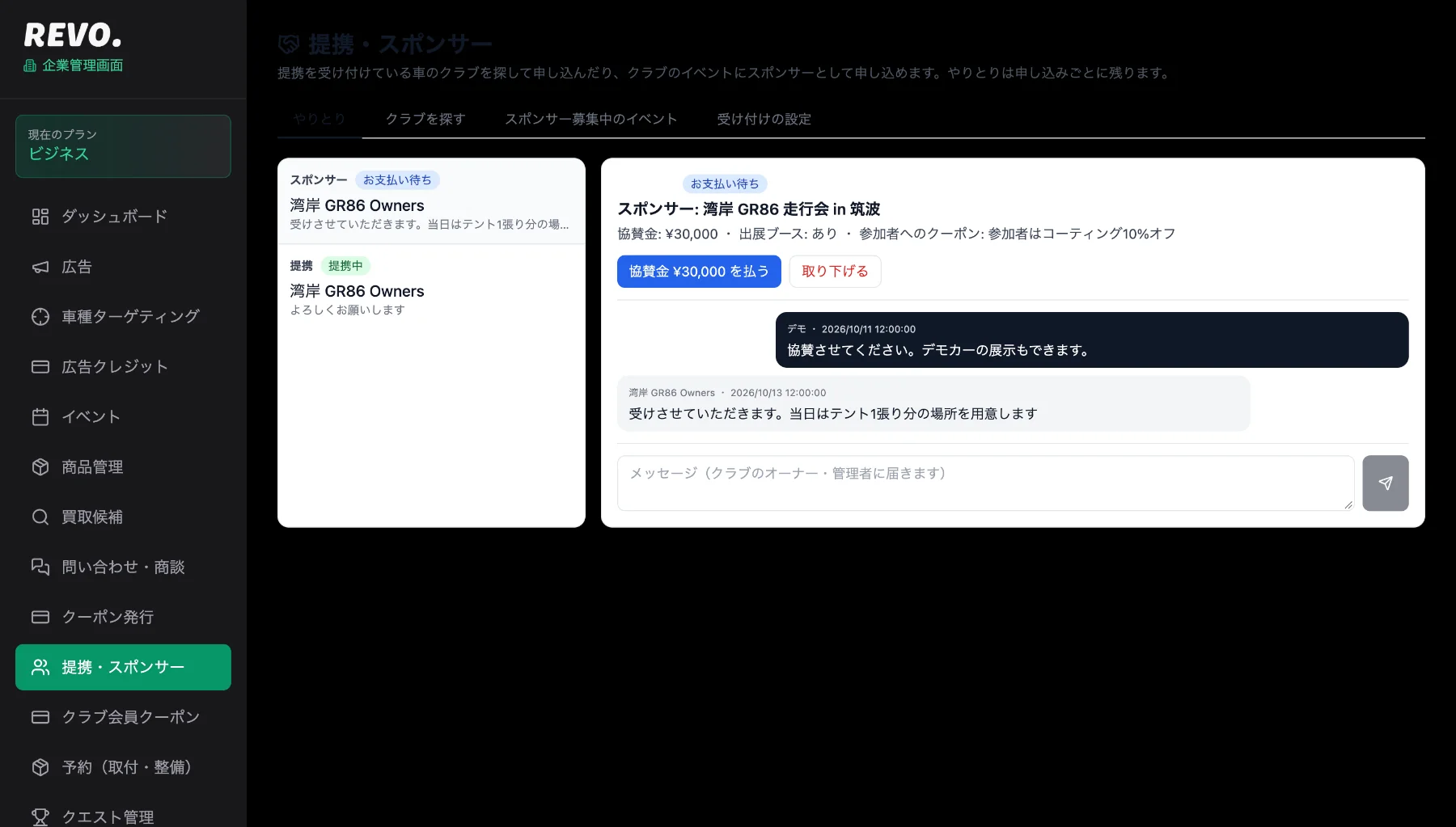This screenshot has height=827, width=1456.
Task: Open 予約（取付・整備） in the sidebar
Action: pyautogui.click(x=123, y=768)
